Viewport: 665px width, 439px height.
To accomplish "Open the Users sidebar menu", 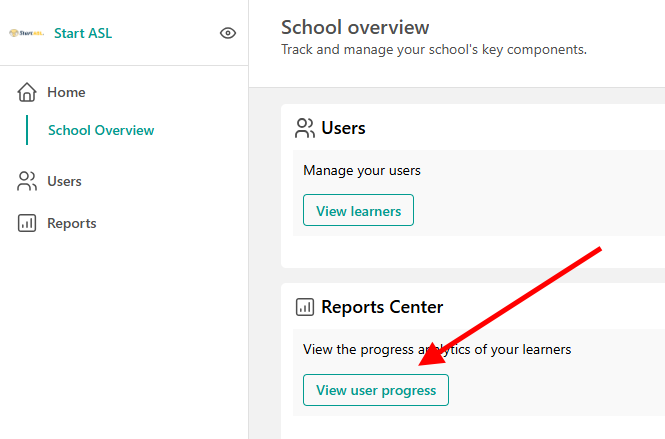I will click(x=64, y=181).
